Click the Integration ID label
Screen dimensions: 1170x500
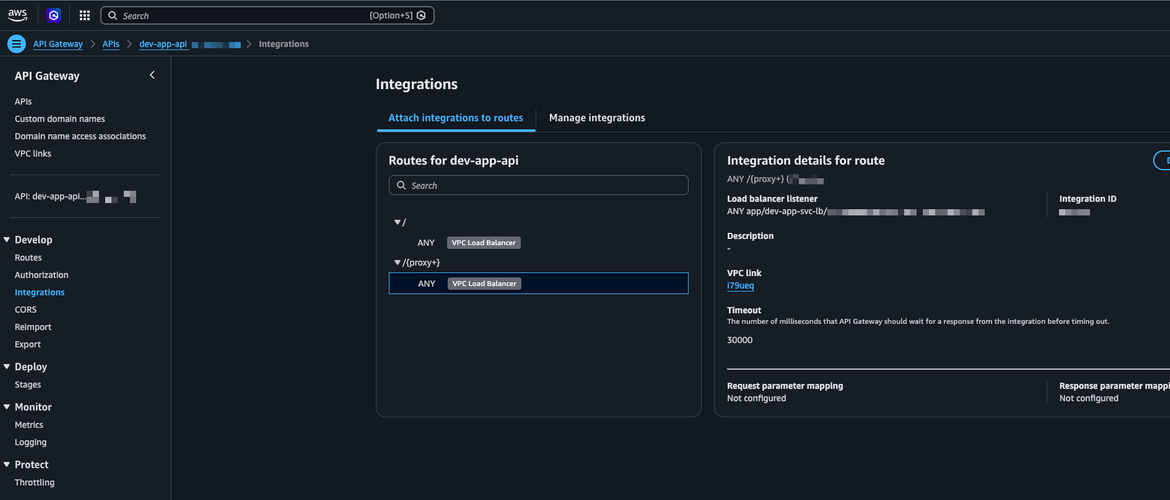1088,199
